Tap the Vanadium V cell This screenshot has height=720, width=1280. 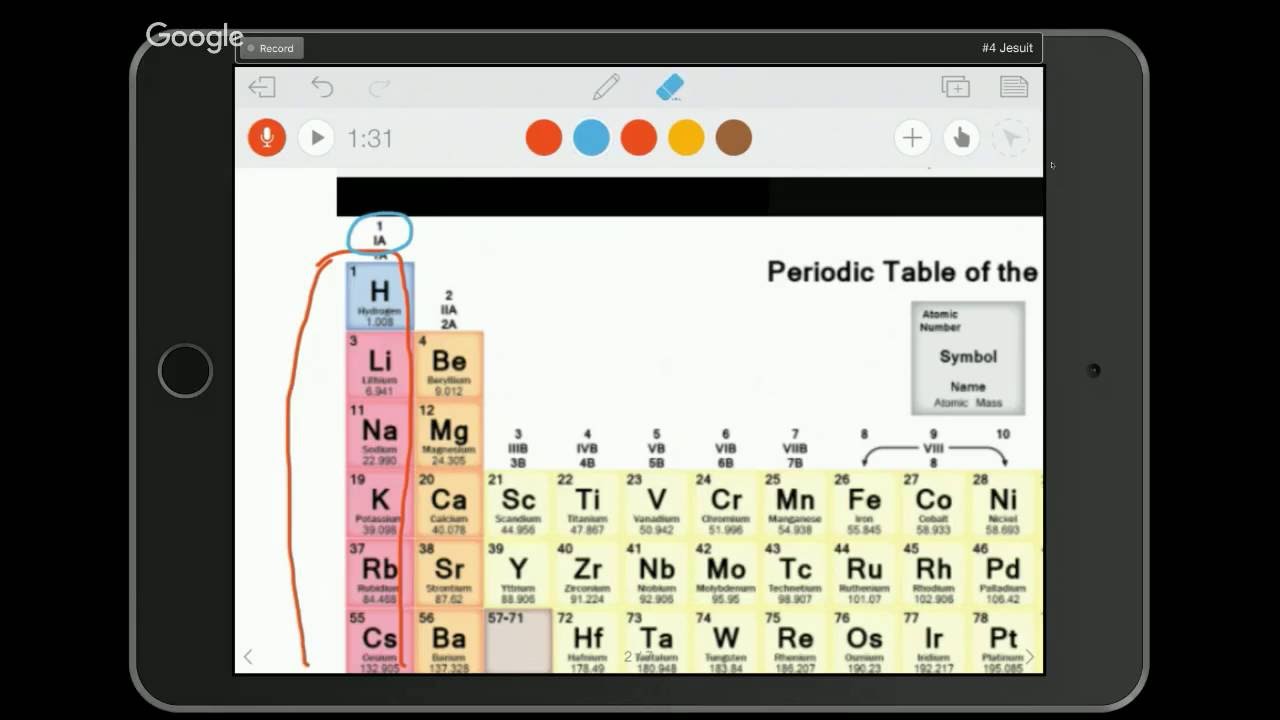[656, 505]
